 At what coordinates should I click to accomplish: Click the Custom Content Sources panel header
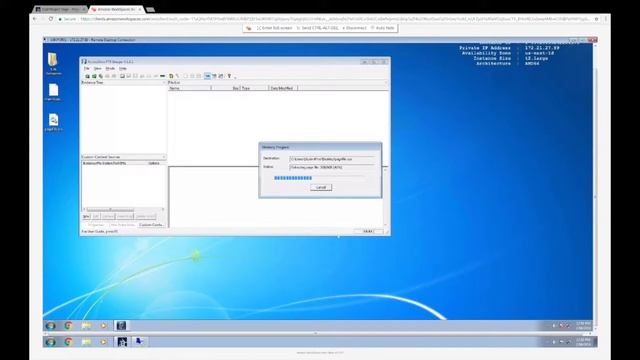(x=123, y=157)
